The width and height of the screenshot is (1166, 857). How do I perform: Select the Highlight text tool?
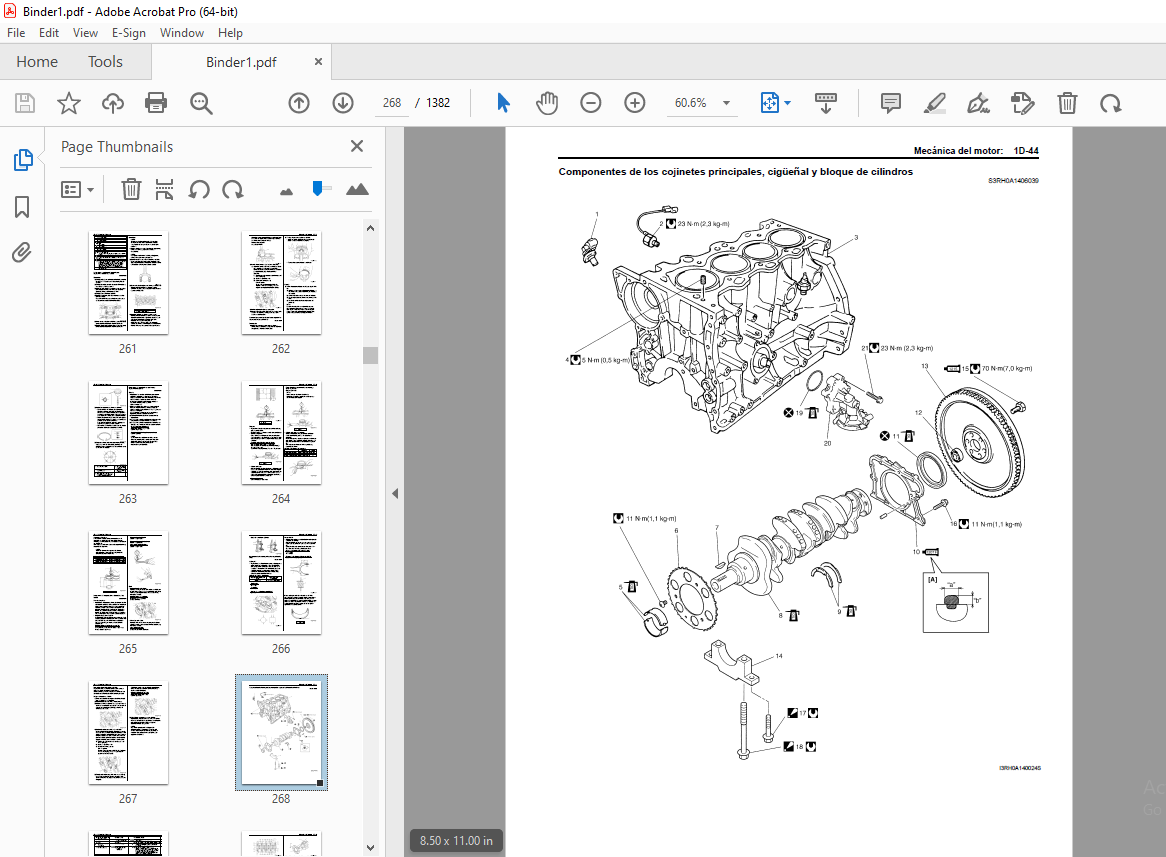934,103
